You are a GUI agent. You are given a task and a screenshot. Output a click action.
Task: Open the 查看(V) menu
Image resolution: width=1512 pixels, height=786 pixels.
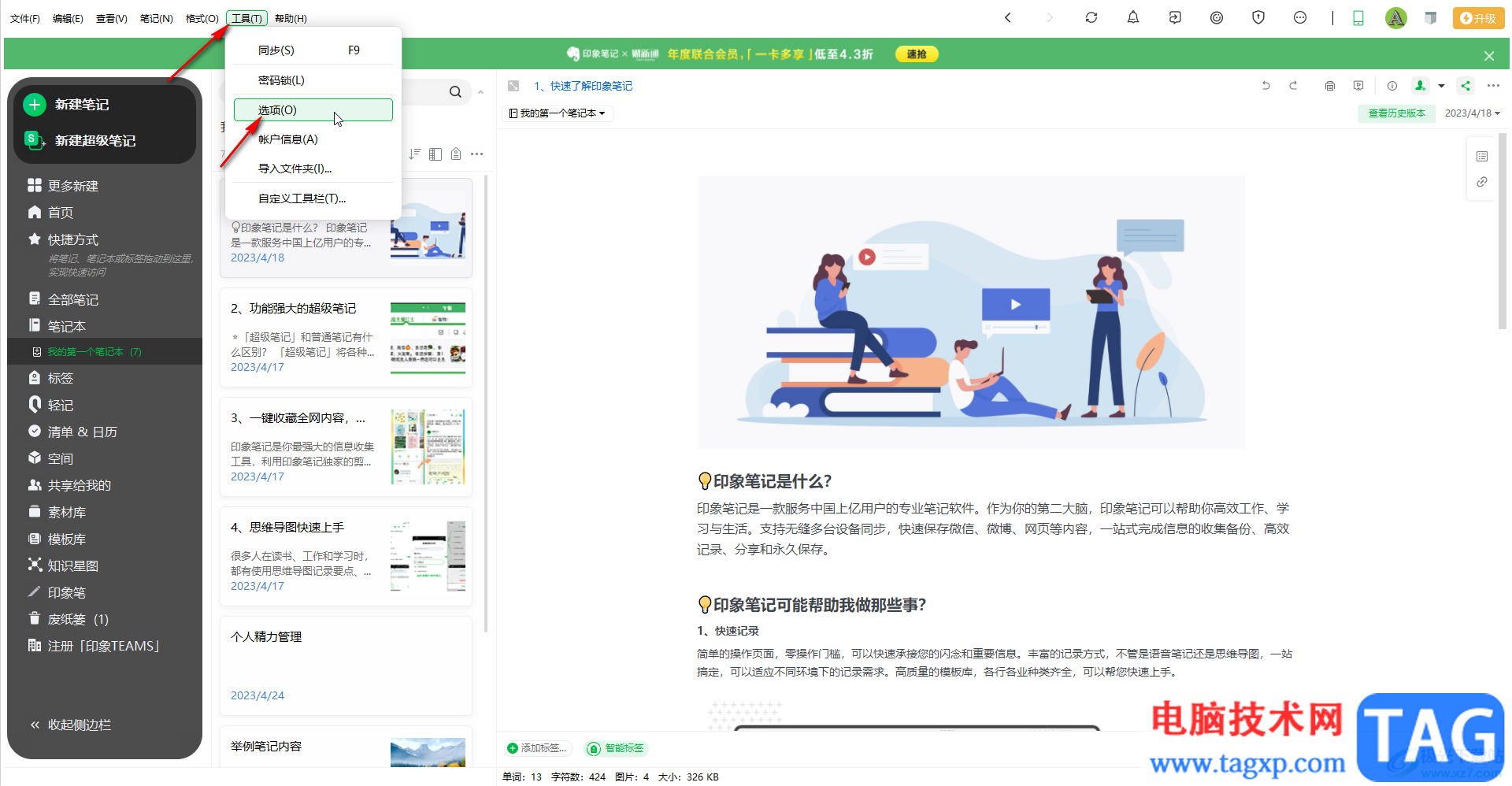click(x=112, y=18)
